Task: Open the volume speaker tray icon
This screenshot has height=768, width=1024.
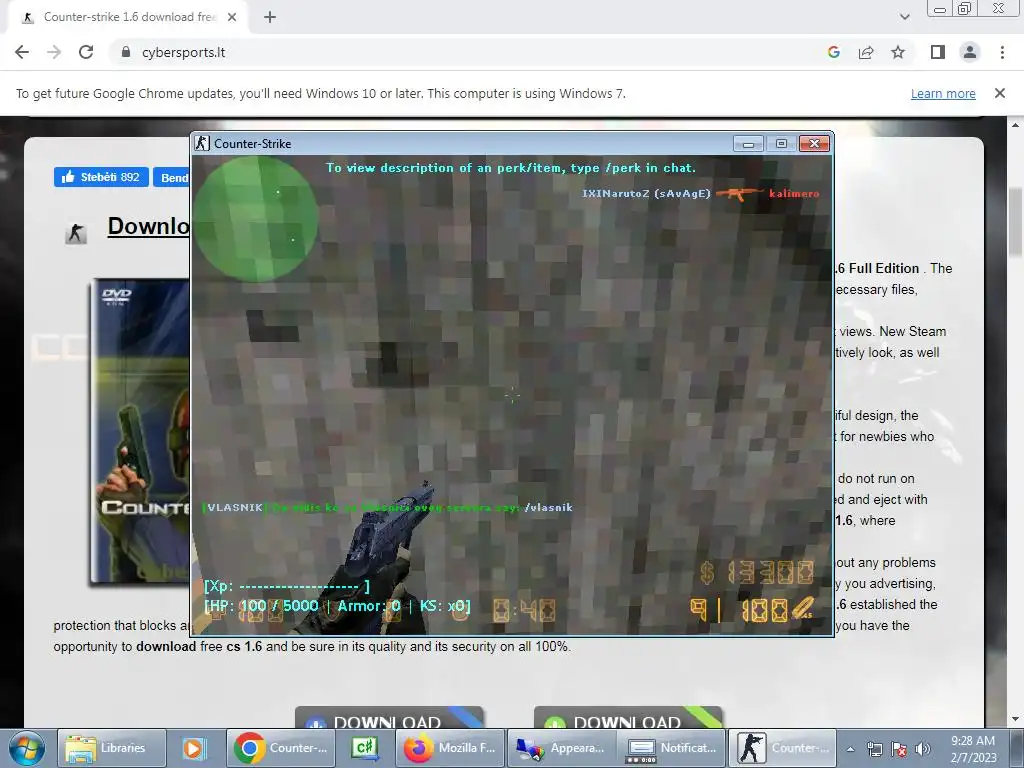Action: click(x=922, y=749)
